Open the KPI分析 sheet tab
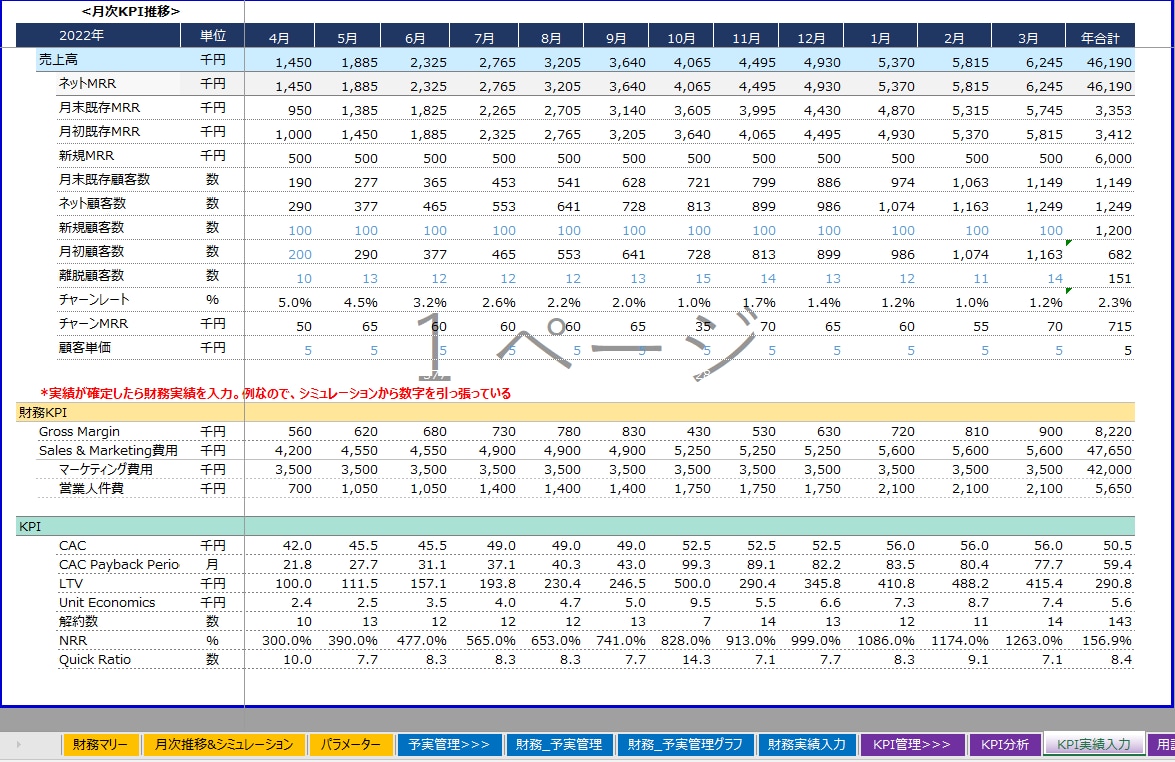 (x=1004, y=744)
